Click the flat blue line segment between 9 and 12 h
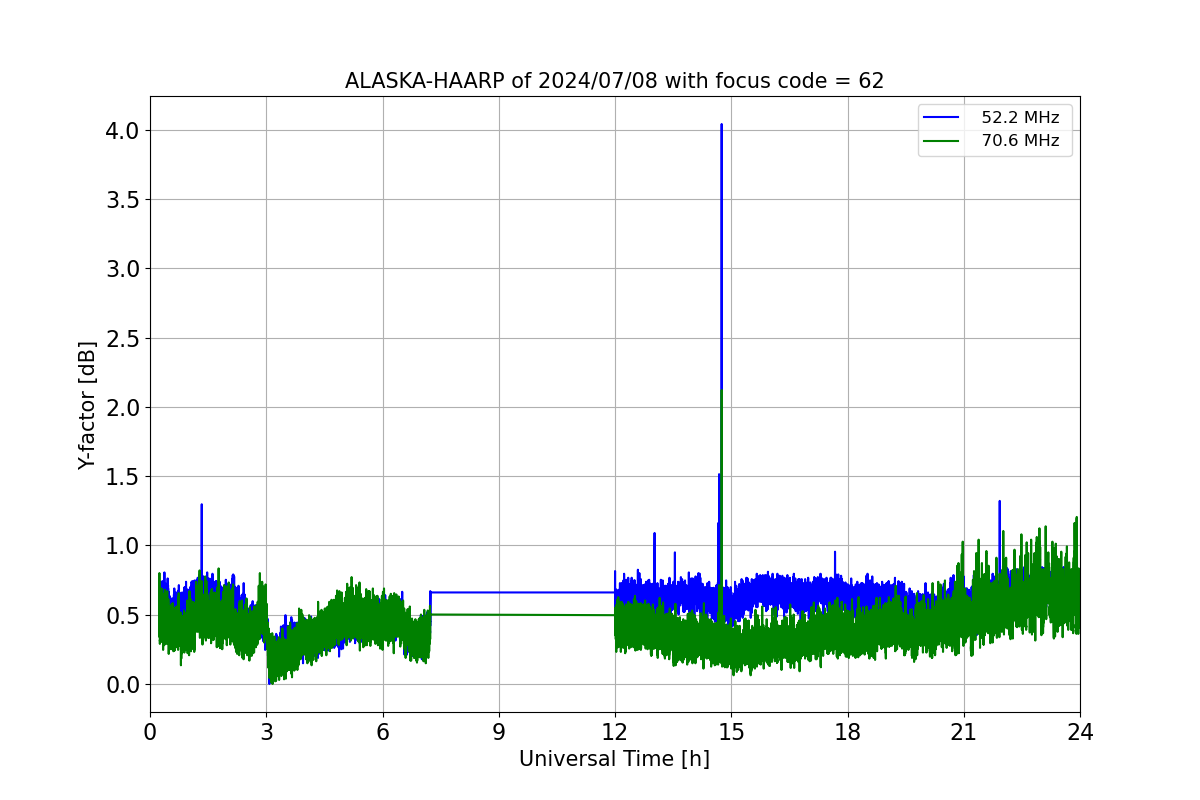 [557, 592]
